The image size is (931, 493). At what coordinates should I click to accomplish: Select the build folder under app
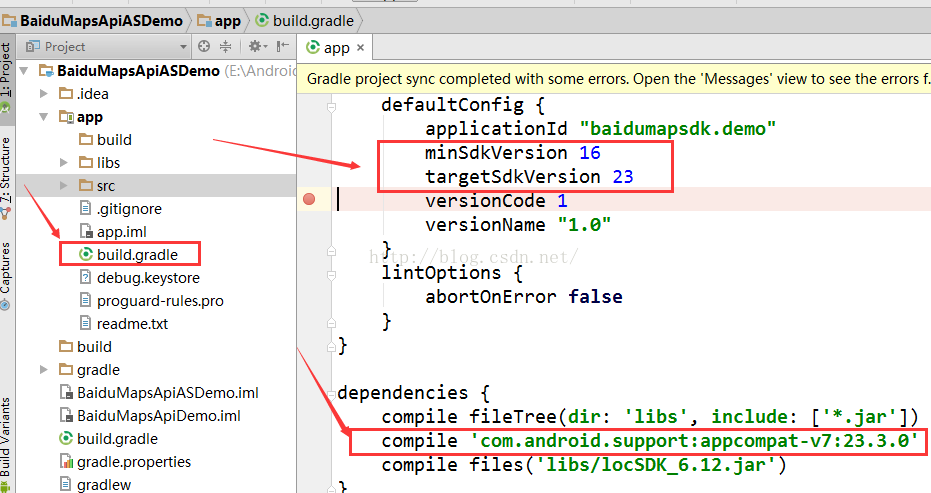click(106, 140)
